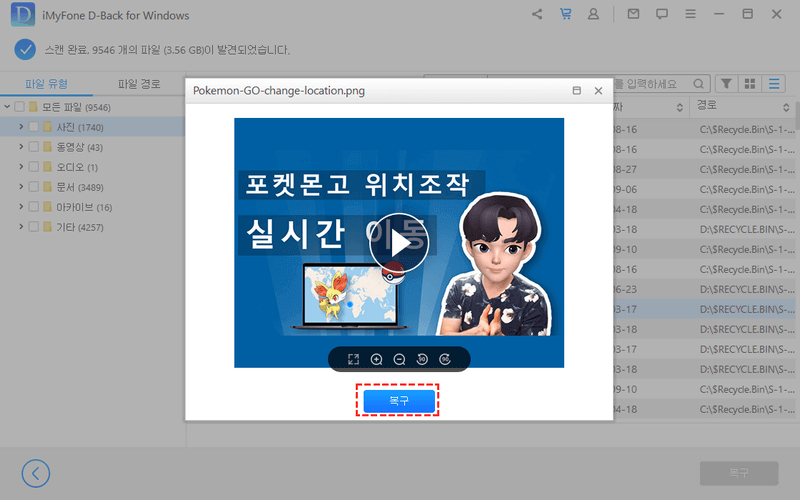Click the preview image thumbnail
The image size is (800, 500).
coord(399,243)
